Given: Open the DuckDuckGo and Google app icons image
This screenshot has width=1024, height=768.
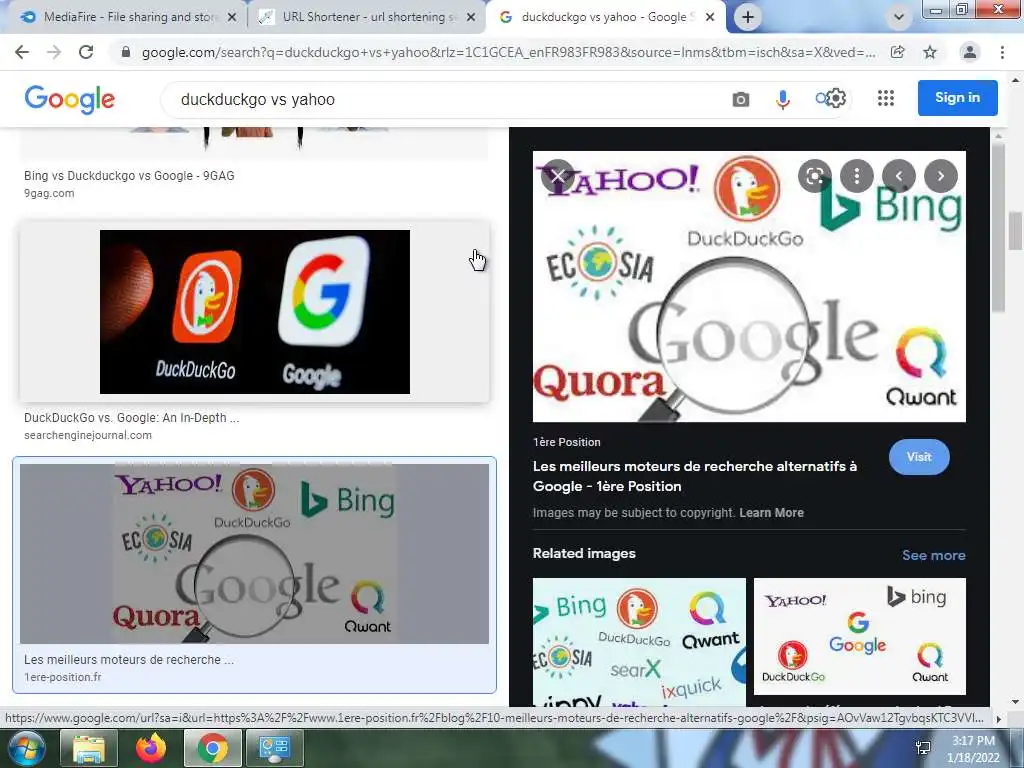Looking at the screenshot, I should (x=255, y=312).
